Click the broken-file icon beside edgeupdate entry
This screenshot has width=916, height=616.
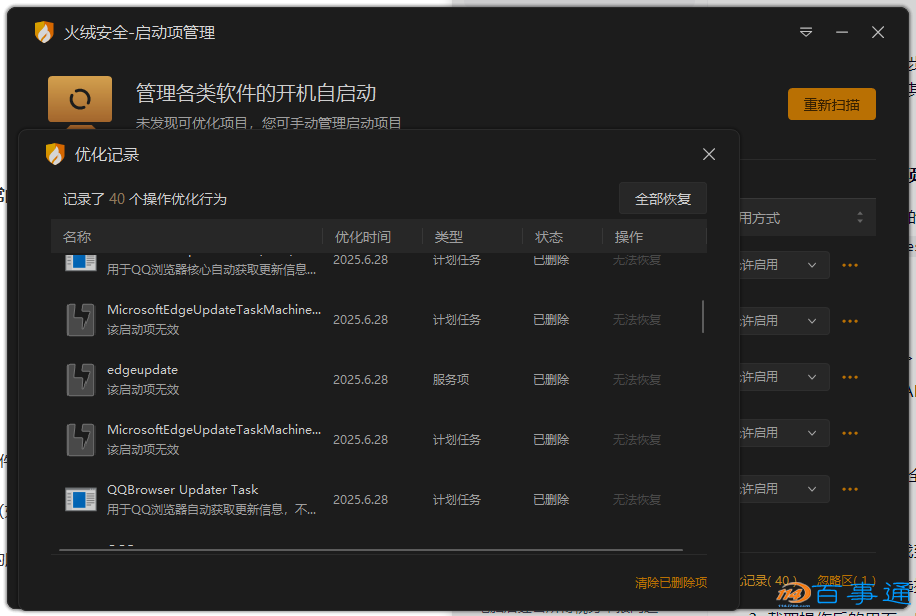coord(81,377)
